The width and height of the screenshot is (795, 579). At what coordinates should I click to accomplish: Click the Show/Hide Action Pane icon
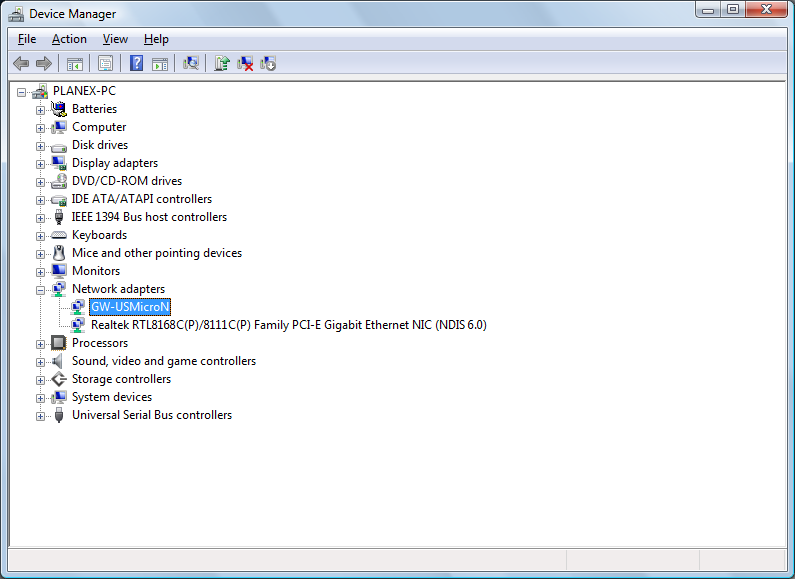pos(159,63)
